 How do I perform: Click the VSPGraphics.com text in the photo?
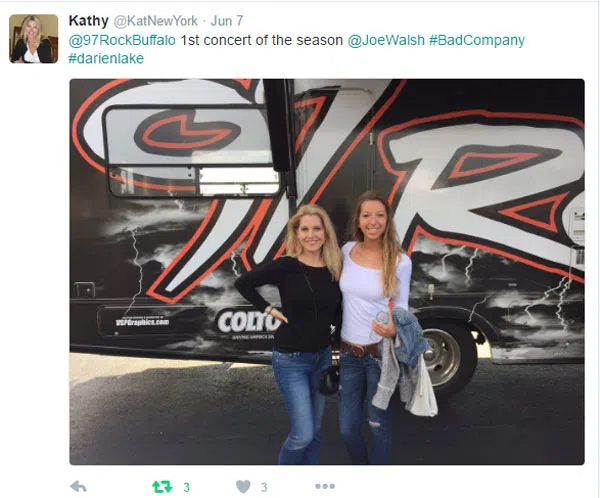tap(142, 322)
